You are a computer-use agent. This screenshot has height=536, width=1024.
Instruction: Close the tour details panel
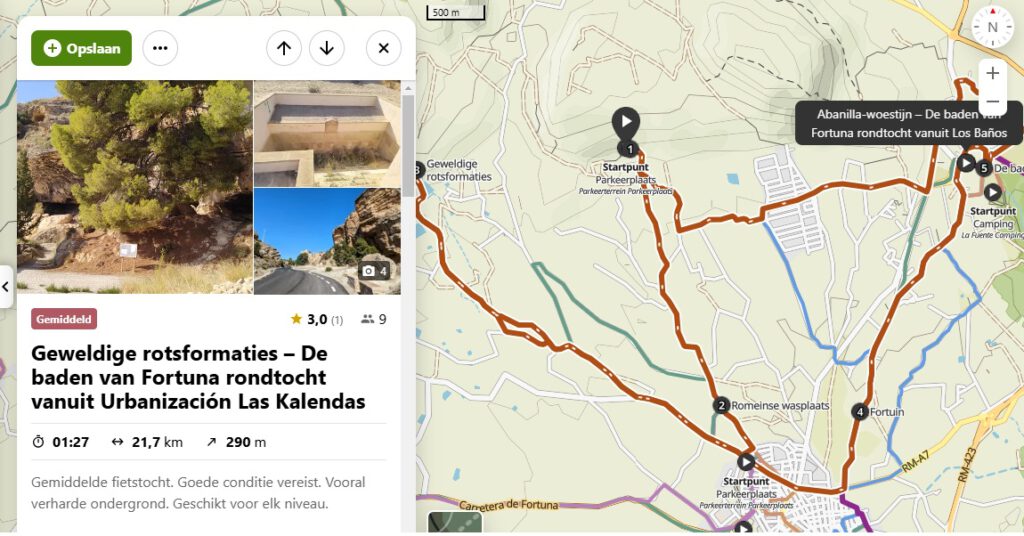(383, 48)
